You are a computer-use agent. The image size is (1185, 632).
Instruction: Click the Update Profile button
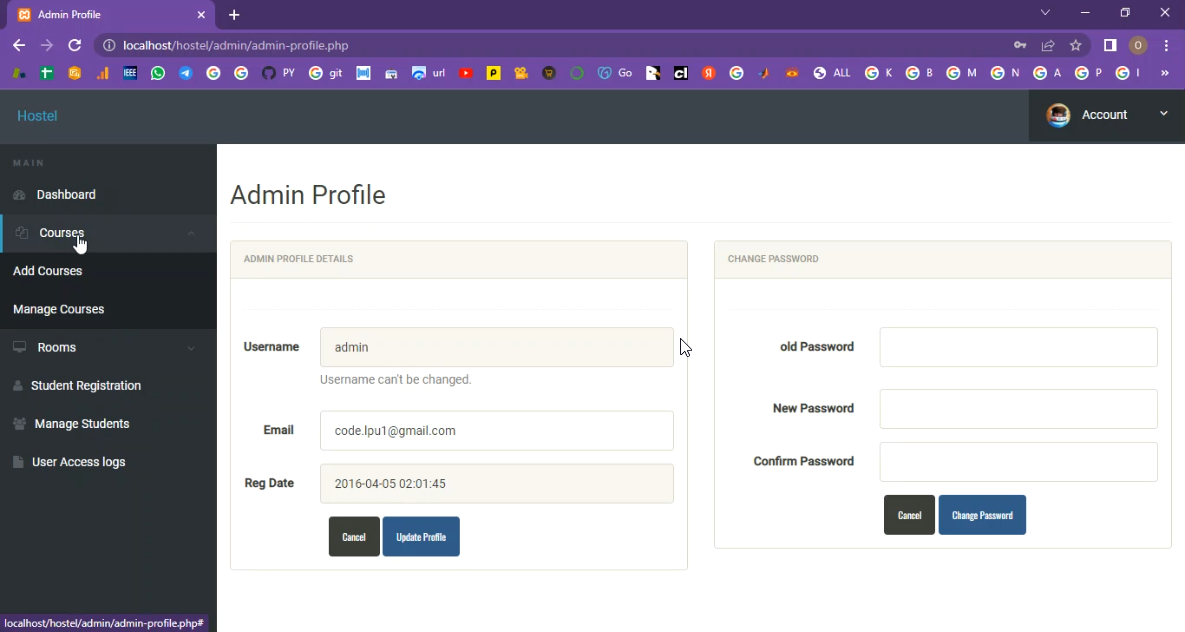tap(421, 537)
